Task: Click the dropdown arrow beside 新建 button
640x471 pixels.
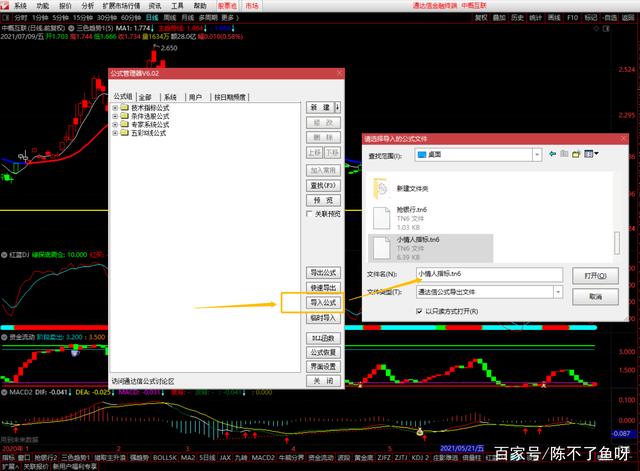Action: [337, 107]
